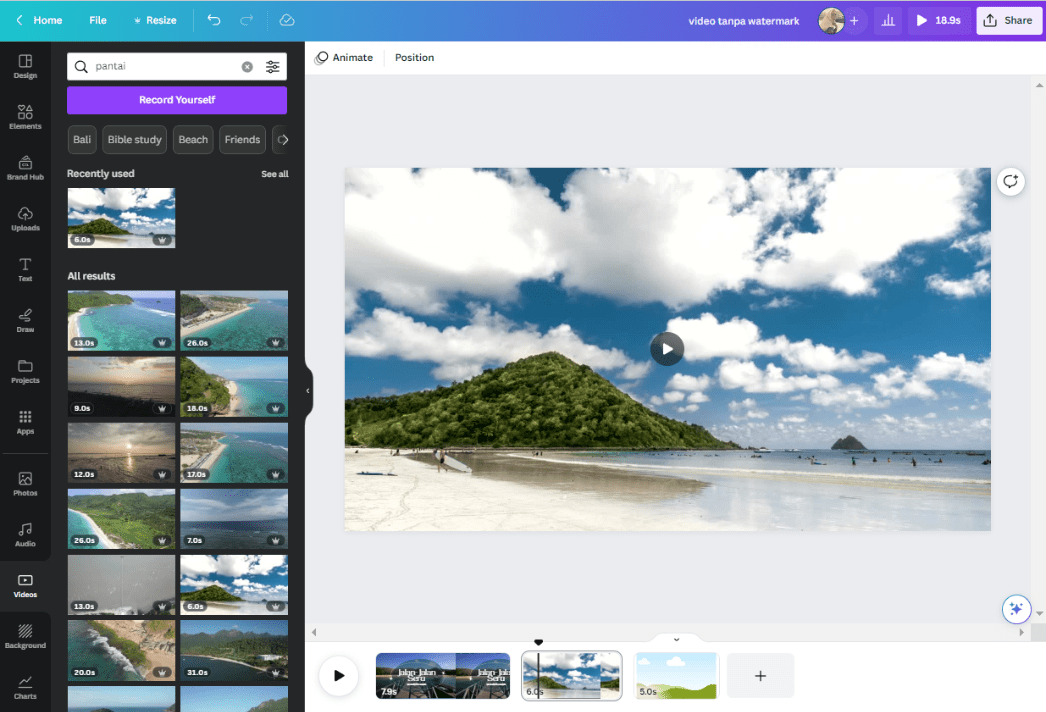
Task: Click the loop playback icon on canvas
Action: [x=1010, y=181]
